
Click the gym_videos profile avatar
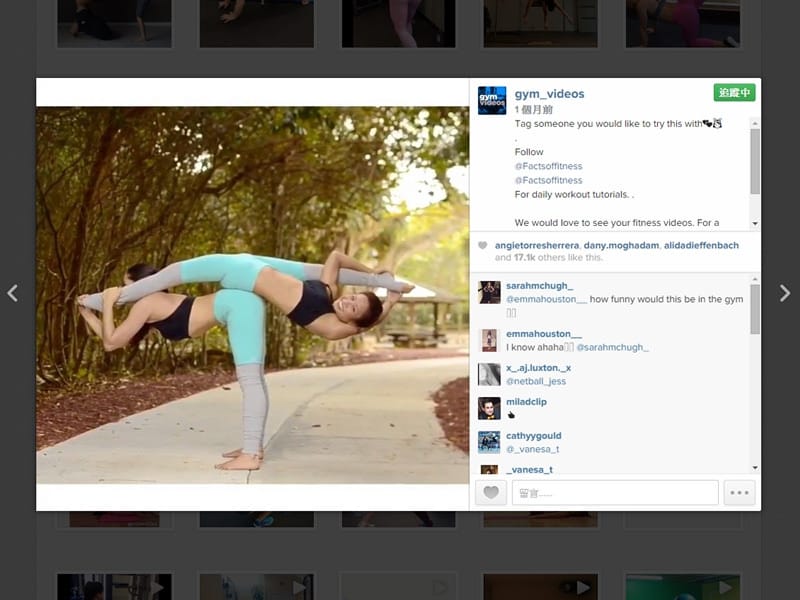(491, 100)
